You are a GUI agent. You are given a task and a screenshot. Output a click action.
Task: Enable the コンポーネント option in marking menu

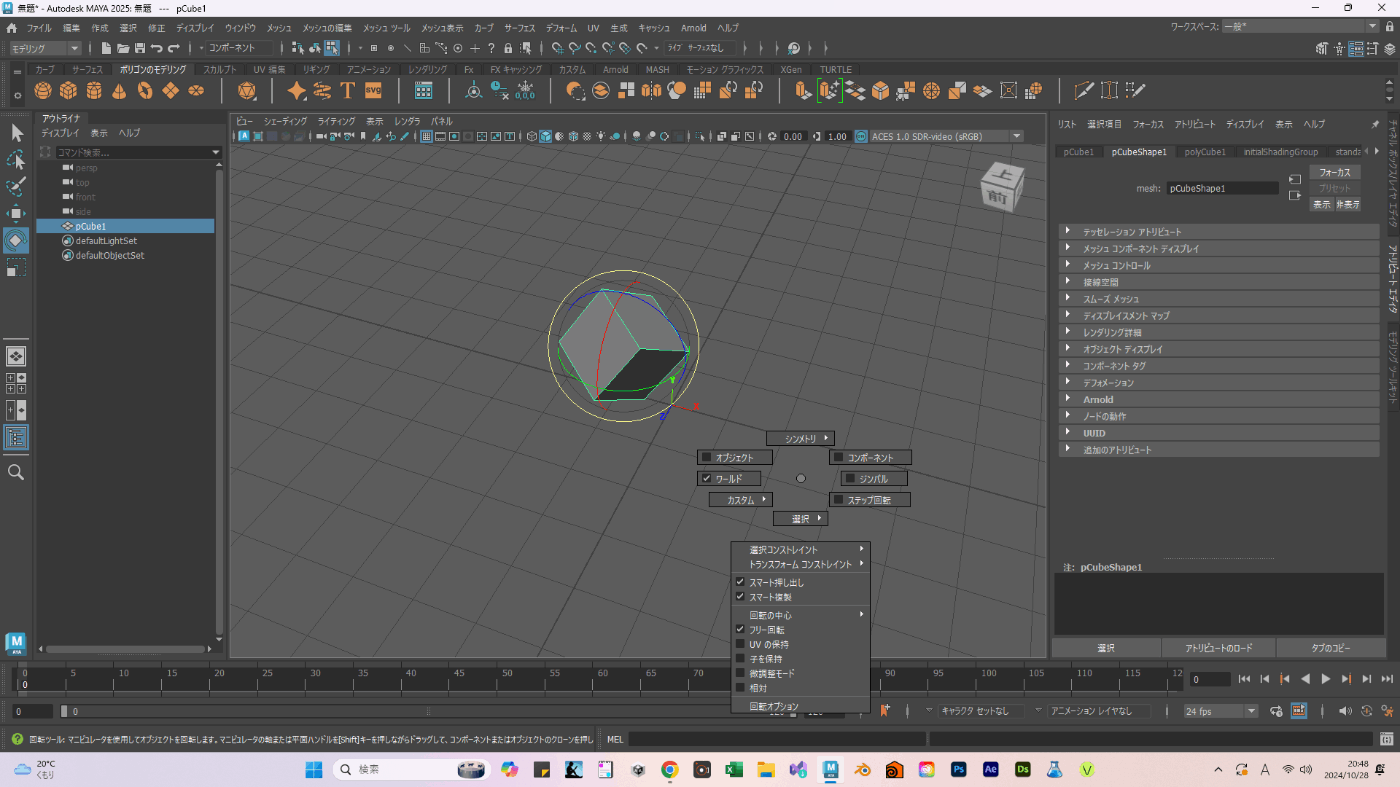click(x=870, y=457)
